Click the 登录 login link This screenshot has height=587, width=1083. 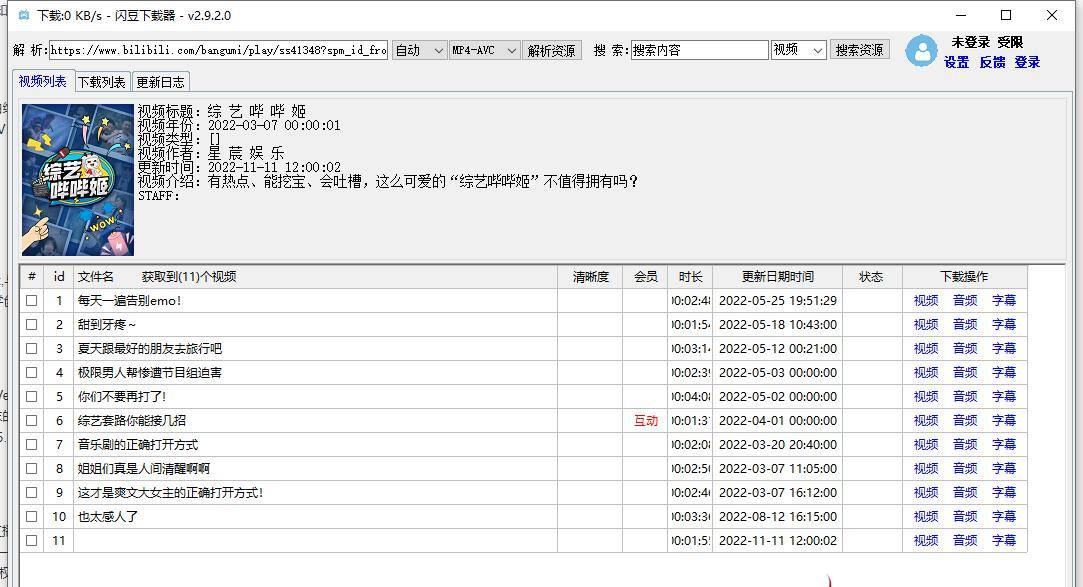tap(1027, 62)
